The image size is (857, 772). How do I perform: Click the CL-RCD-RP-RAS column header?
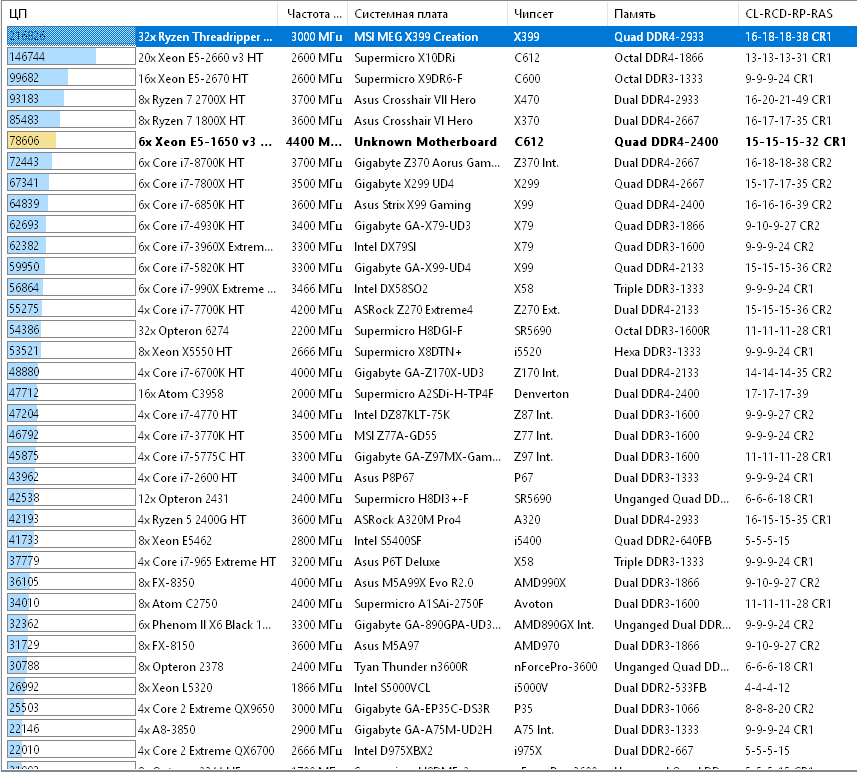pyautogui.click(x=797, y=14)
